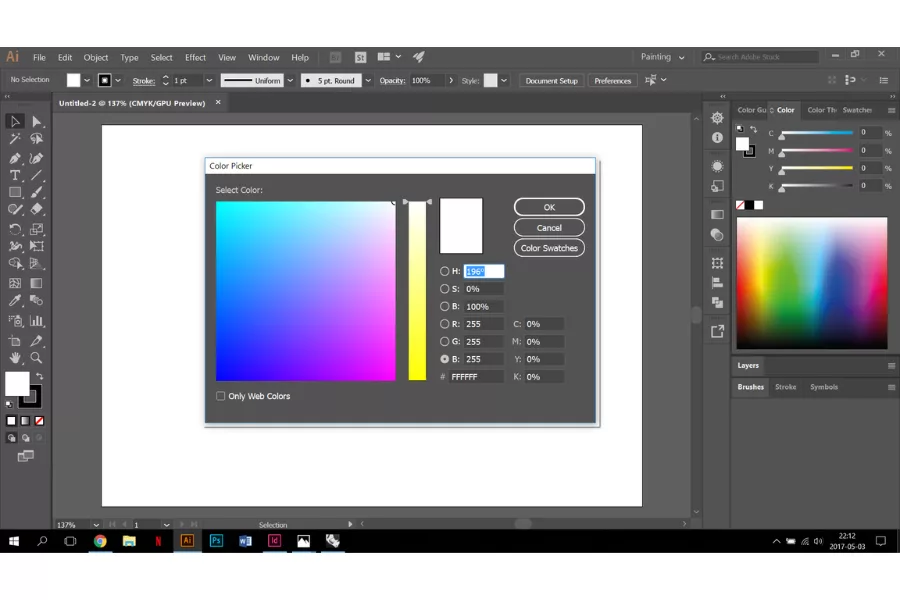This screenshot has height=600, width=900.
Task: Select the Line Segment tool
Action: point(37,175)
